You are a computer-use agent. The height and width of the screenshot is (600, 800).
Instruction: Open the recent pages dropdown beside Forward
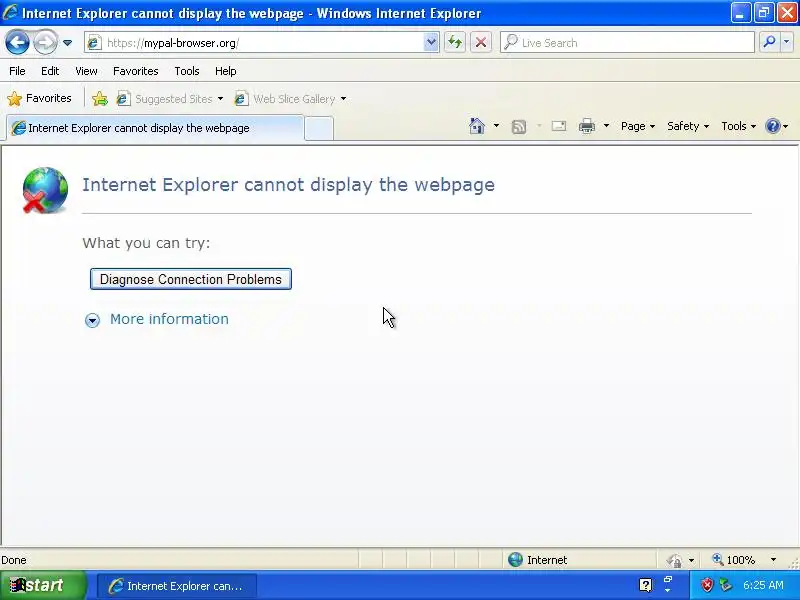pos(67,43)
